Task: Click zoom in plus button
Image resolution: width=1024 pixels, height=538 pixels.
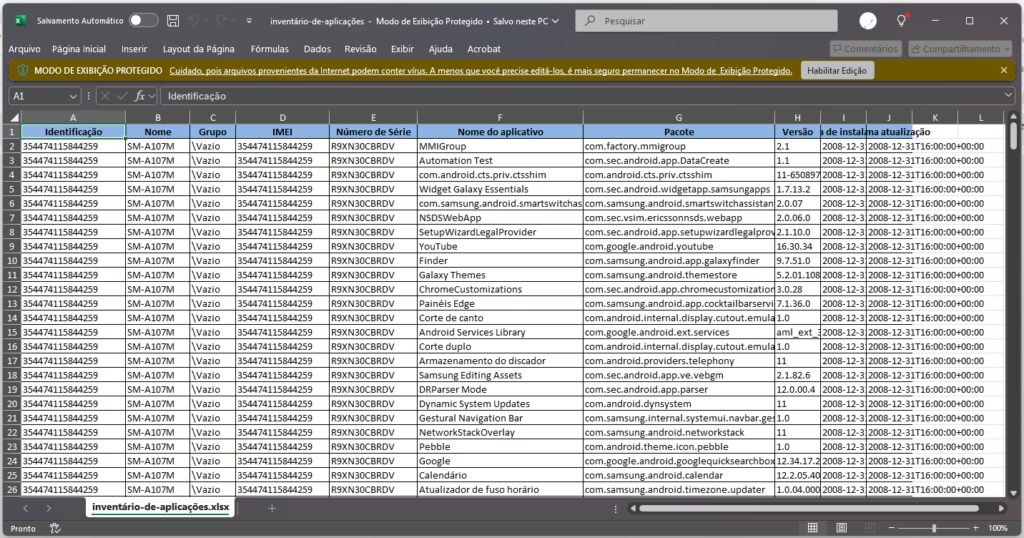Action: coord(976,528)
